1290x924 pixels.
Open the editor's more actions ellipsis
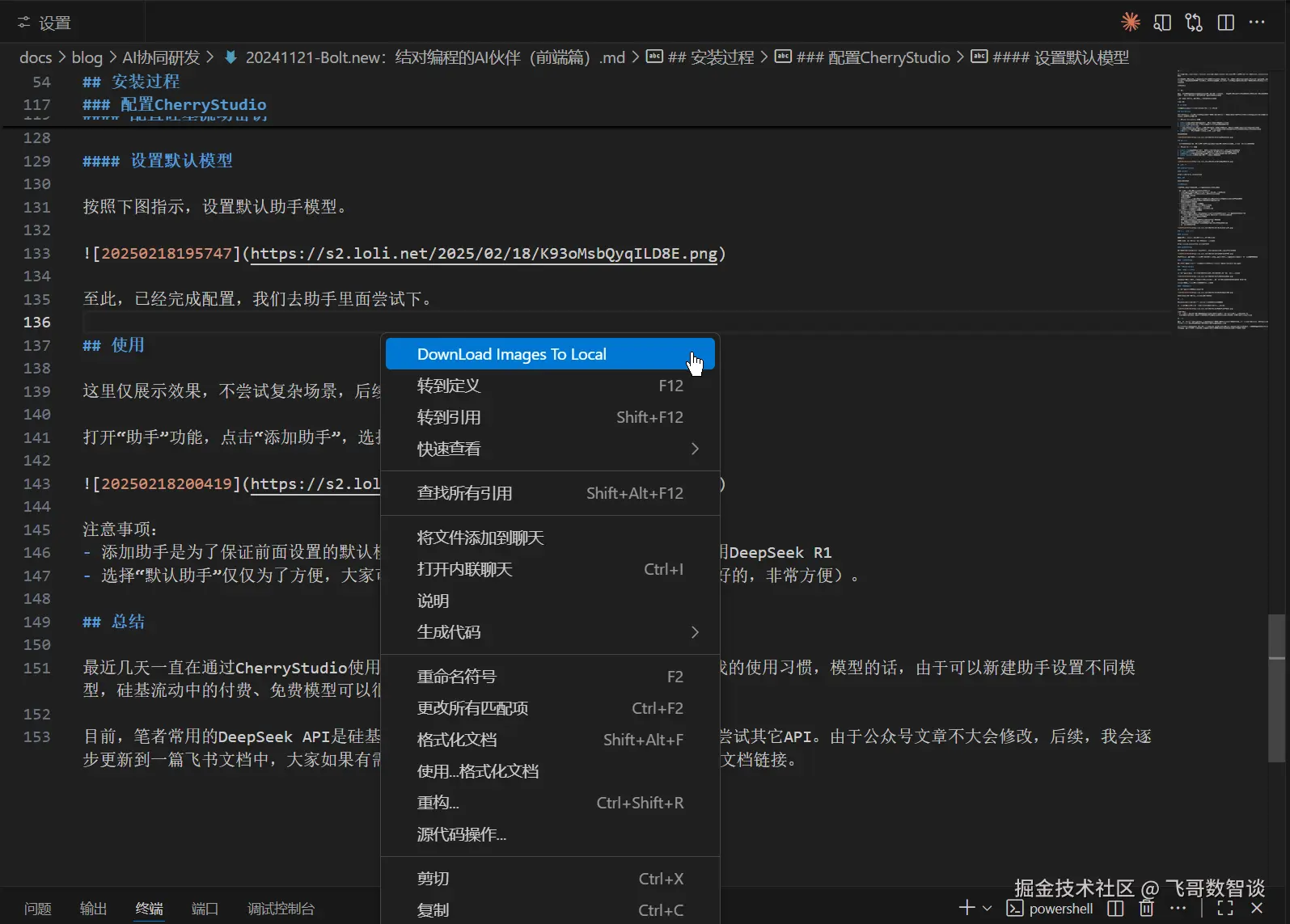pyautogui.click(x=1257, y=23)
